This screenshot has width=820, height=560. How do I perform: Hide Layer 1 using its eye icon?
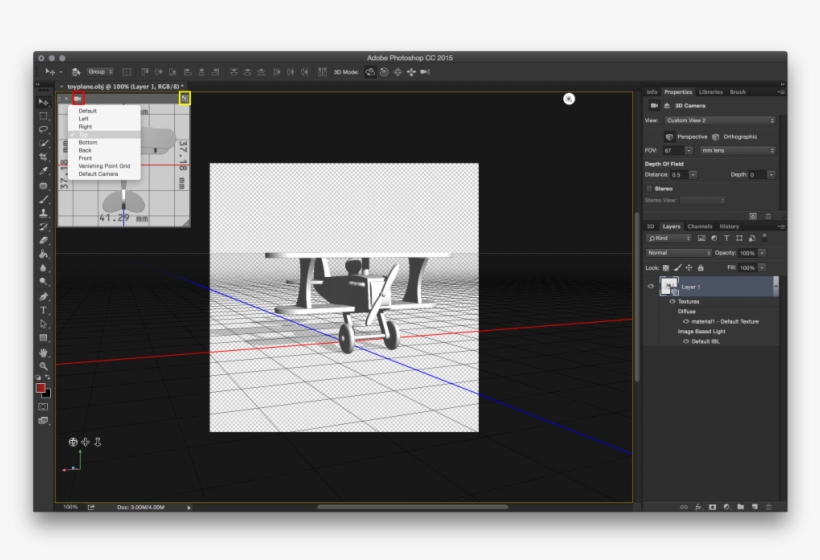650,287
